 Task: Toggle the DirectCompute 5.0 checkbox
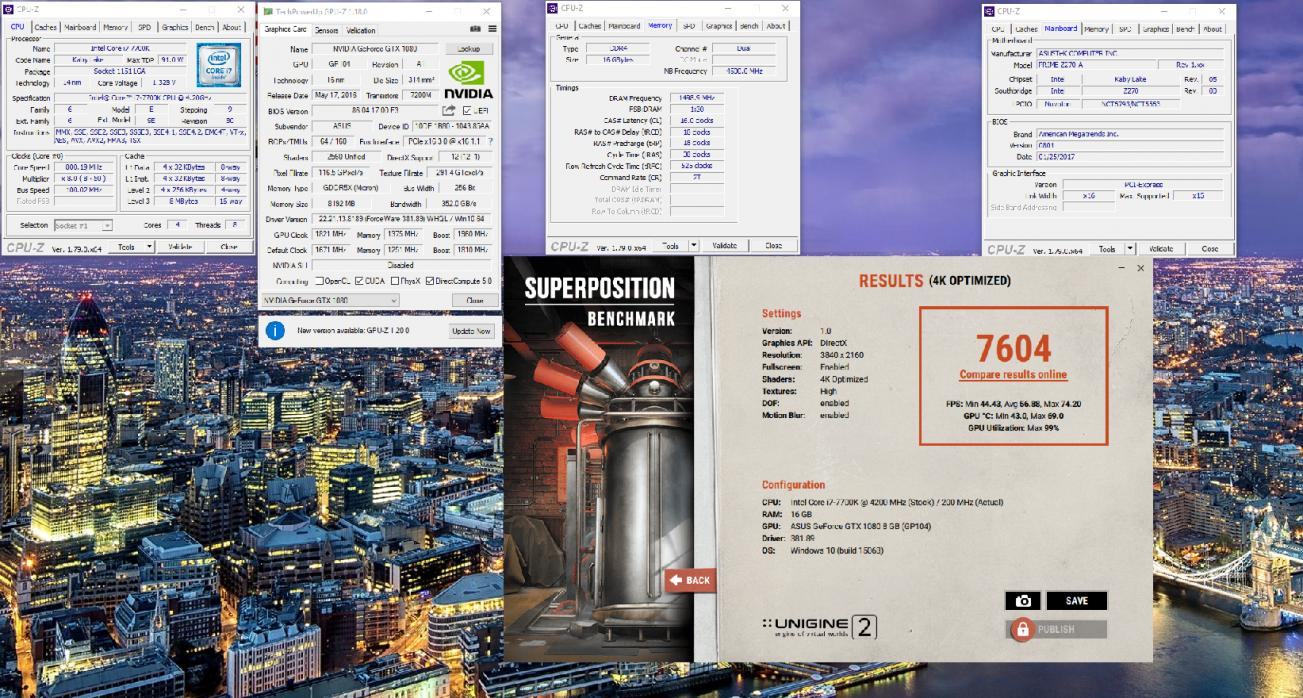(430, 281)
